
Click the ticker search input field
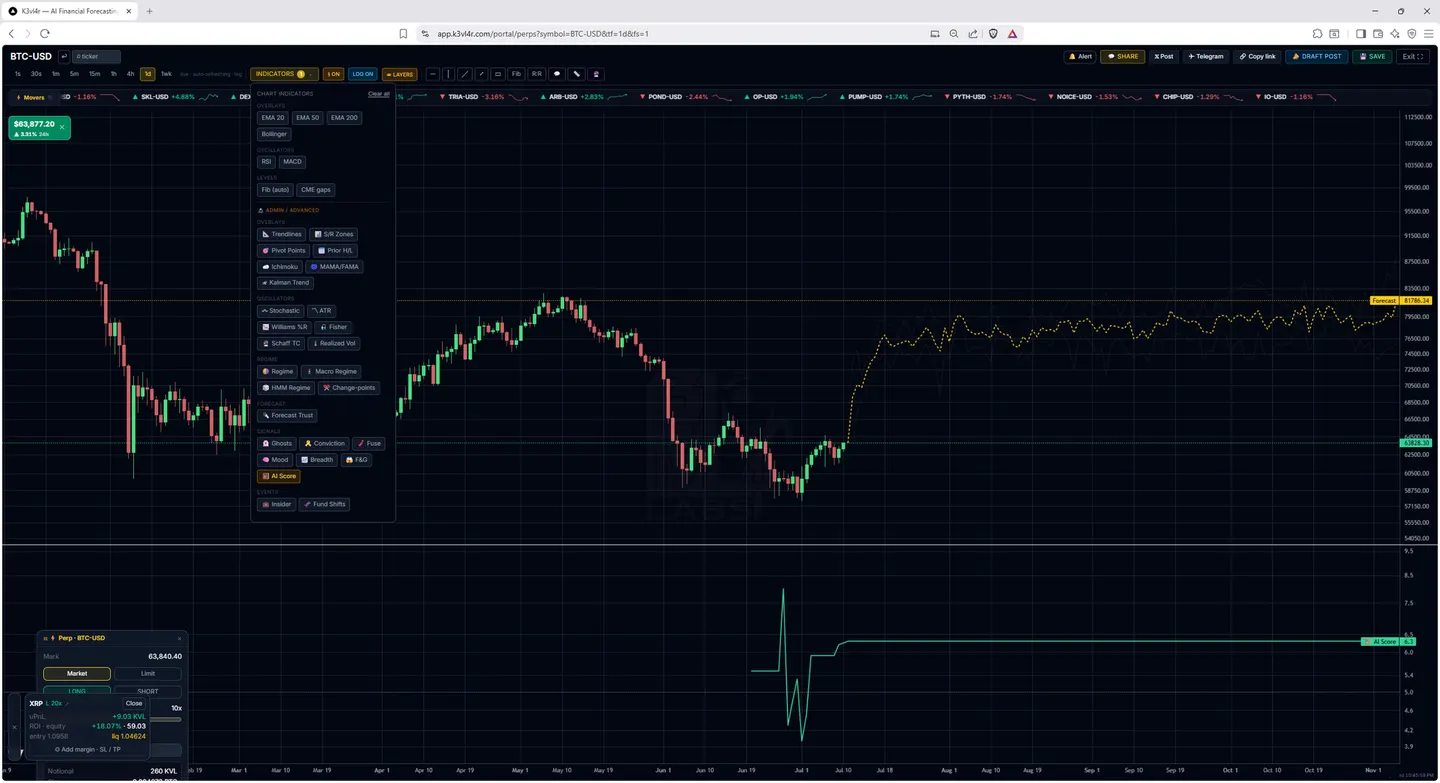pos(96,57)
